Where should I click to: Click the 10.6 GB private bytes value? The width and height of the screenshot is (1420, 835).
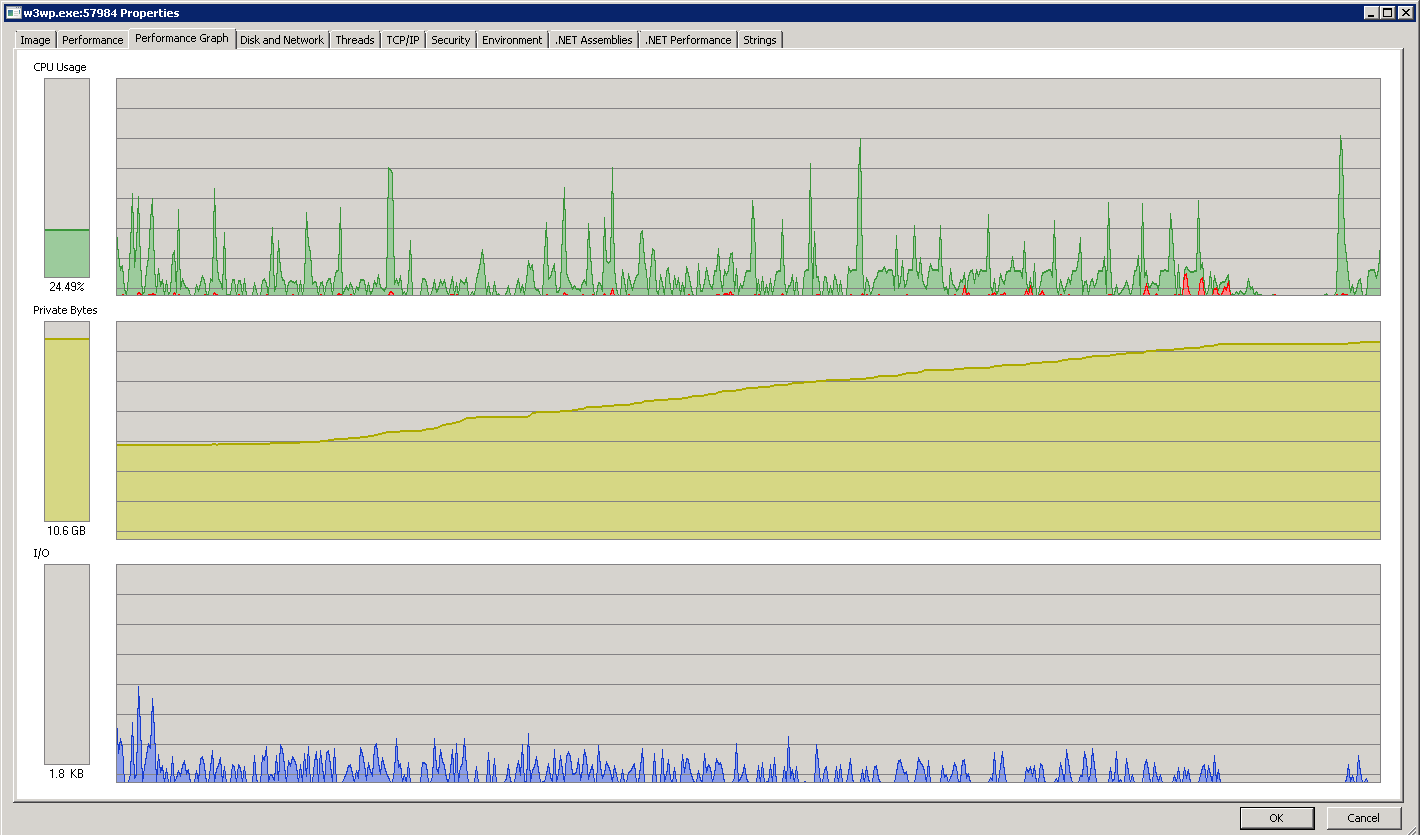(67, 531)
